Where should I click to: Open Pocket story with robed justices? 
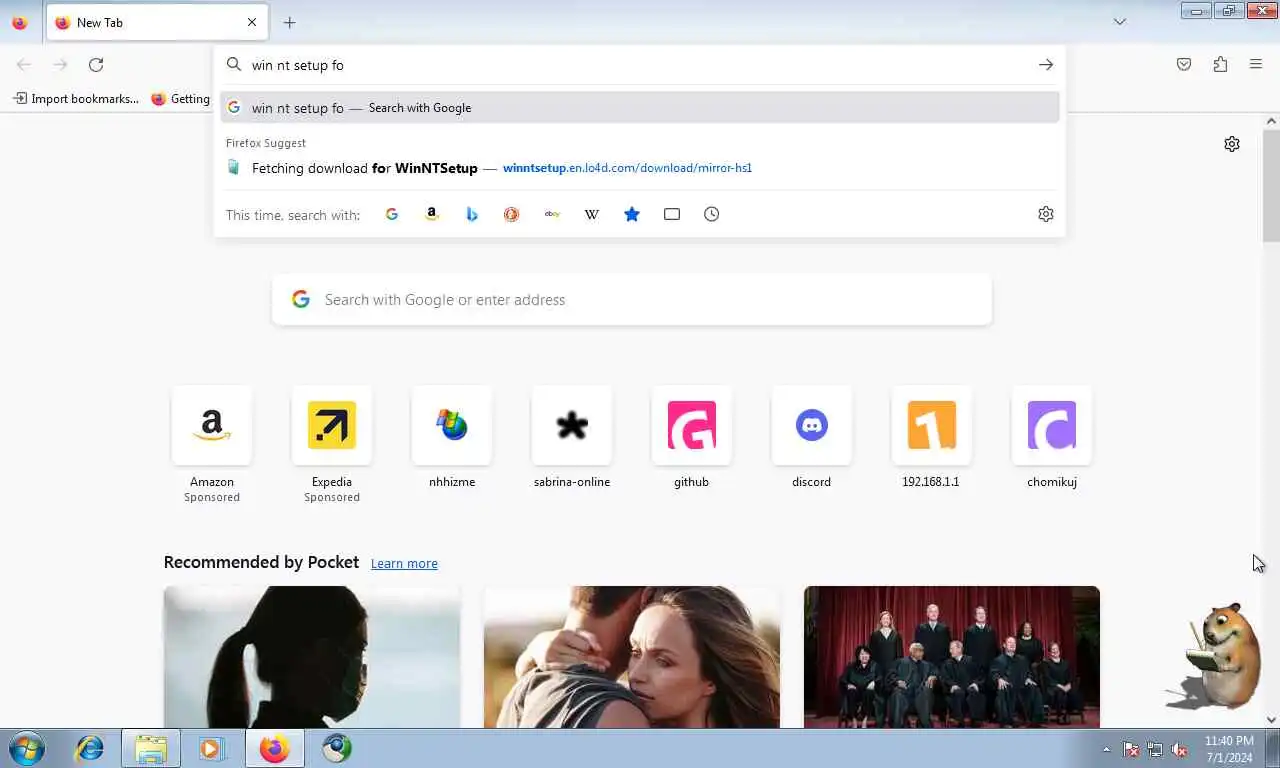point(952,657)
